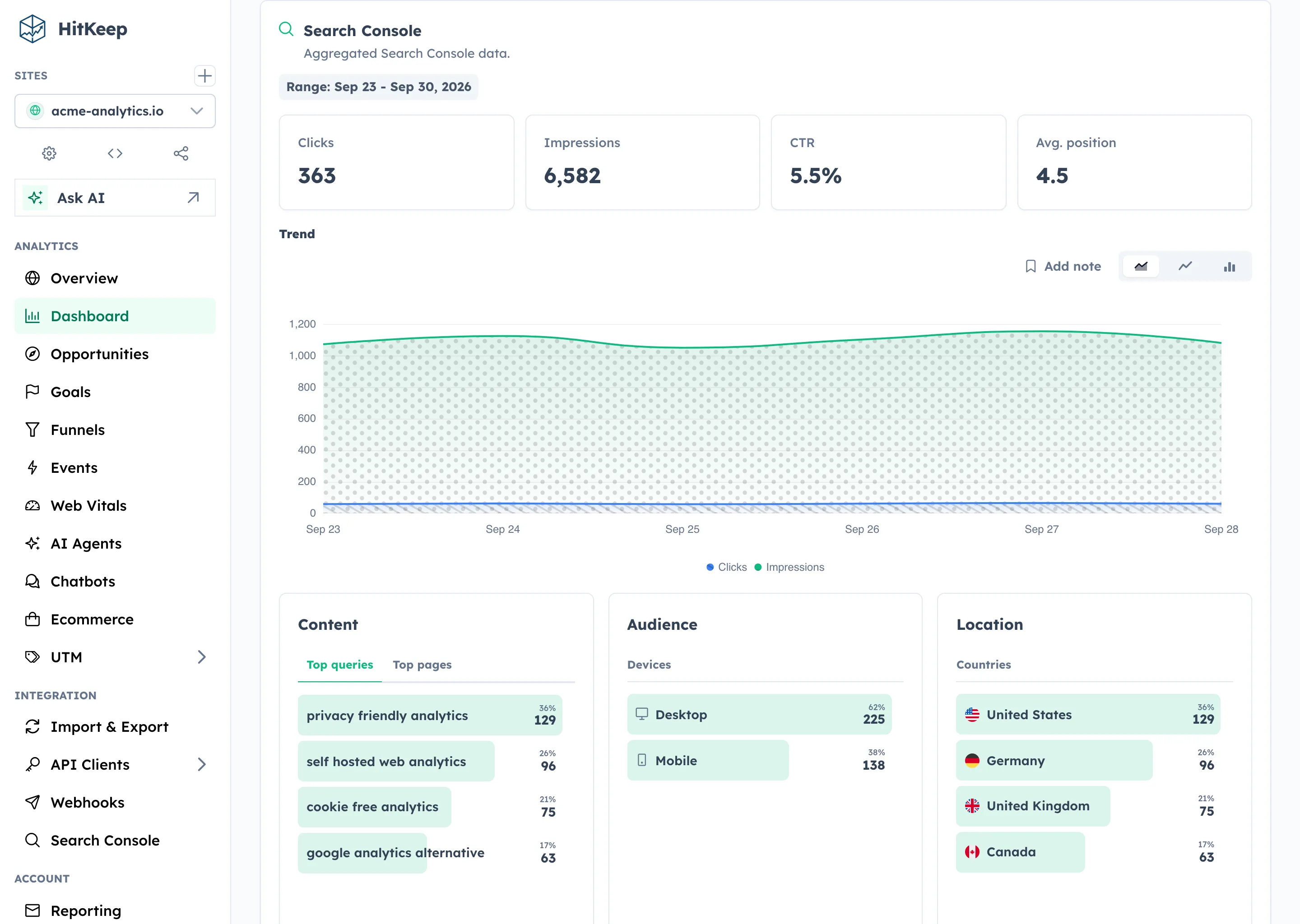The image size is (1300, 924).
Task: Open the tracking code snippet icon
Action: [115, 153]
